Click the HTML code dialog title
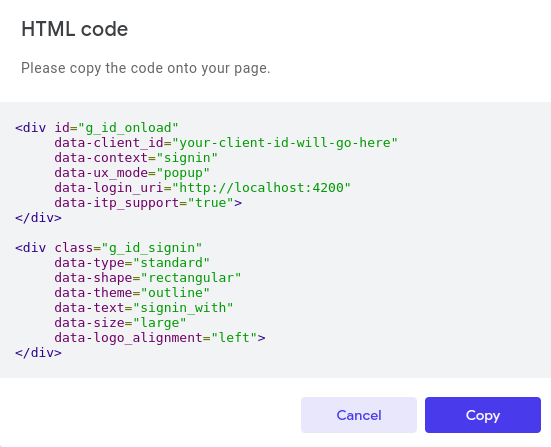Image resolution: width=551 pixels, height=447 pixels. tap(74, 29)
